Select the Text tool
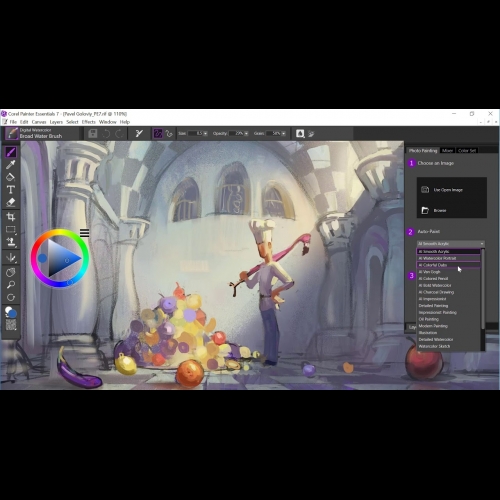 [11, 189]
